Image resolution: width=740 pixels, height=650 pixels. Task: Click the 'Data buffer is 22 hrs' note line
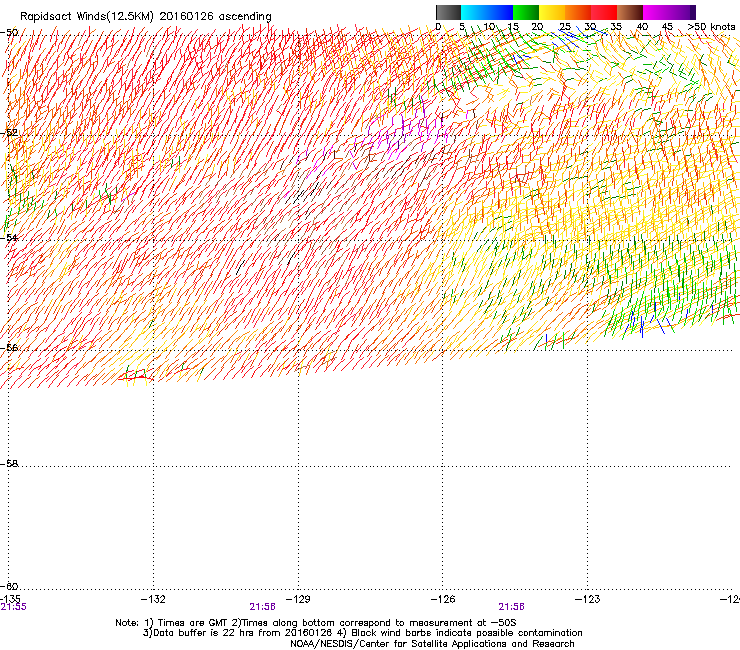pos(362,633)
